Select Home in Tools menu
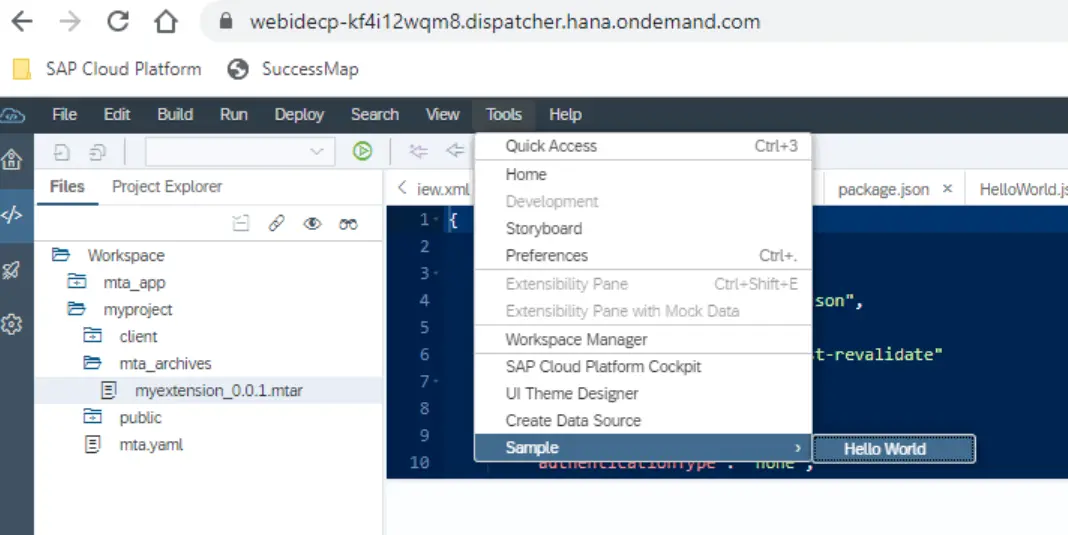 coord(643,174)
